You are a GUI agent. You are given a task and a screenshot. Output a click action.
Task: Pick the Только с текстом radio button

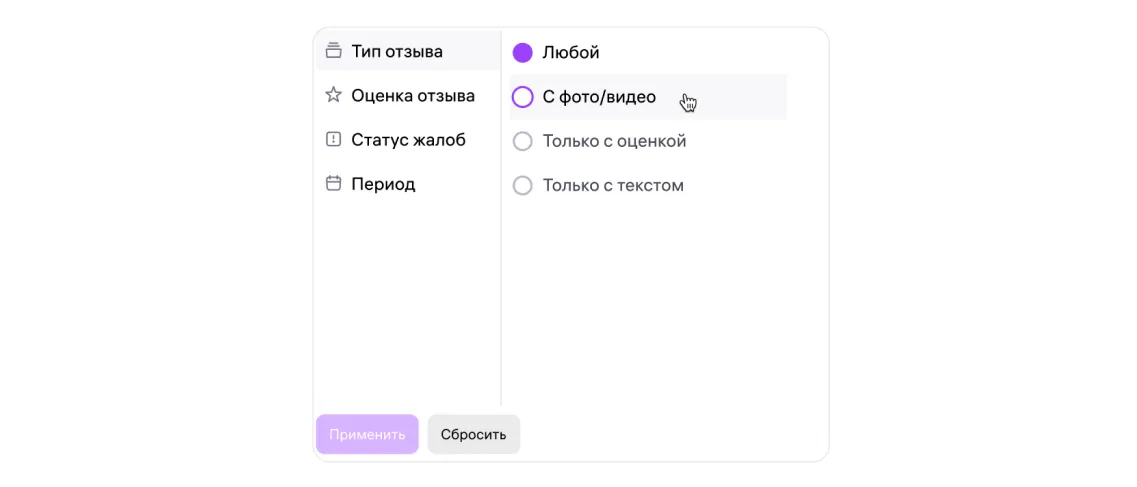522,185
